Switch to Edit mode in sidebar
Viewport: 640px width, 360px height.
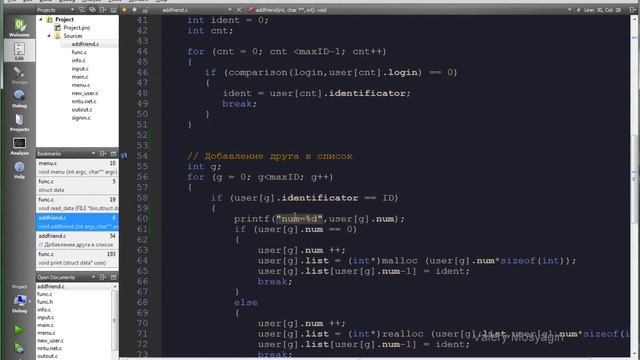point(19,51)
